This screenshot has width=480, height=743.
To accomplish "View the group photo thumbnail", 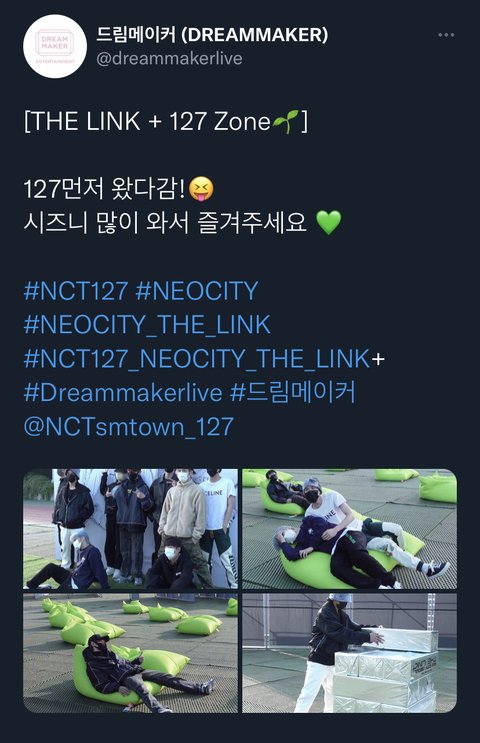I will click(130, 529).
